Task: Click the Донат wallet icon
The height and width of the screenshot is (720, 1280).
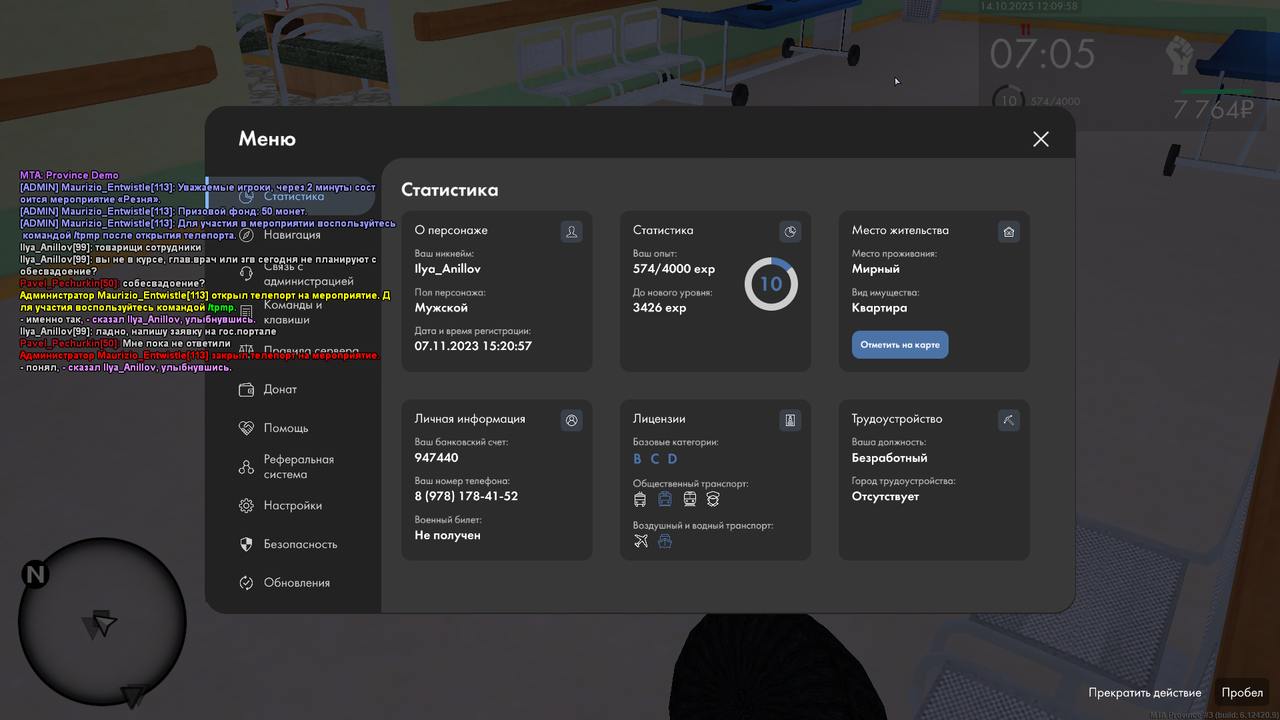Action: coord(246,390)
